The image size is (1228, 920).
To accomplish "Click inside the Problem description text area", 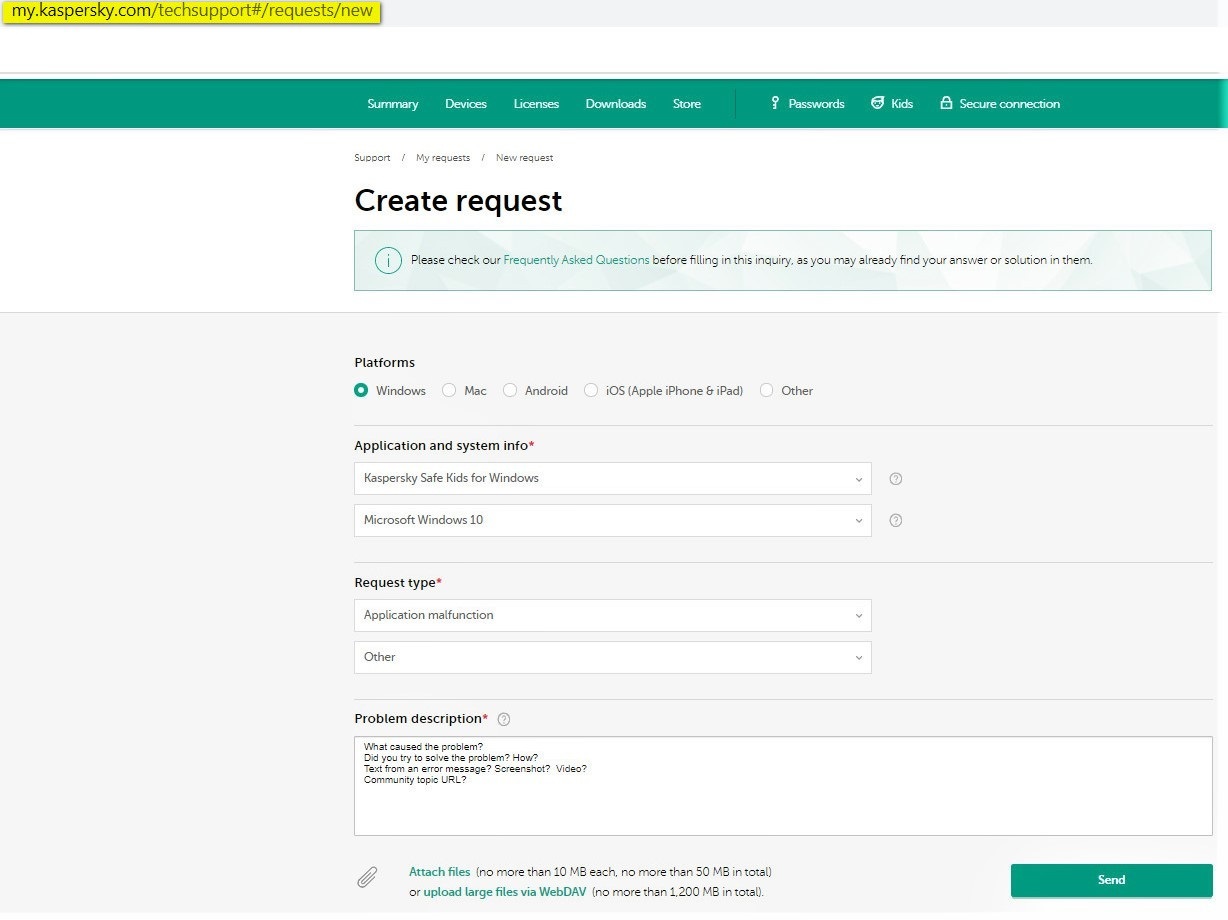I will point(783,786).
